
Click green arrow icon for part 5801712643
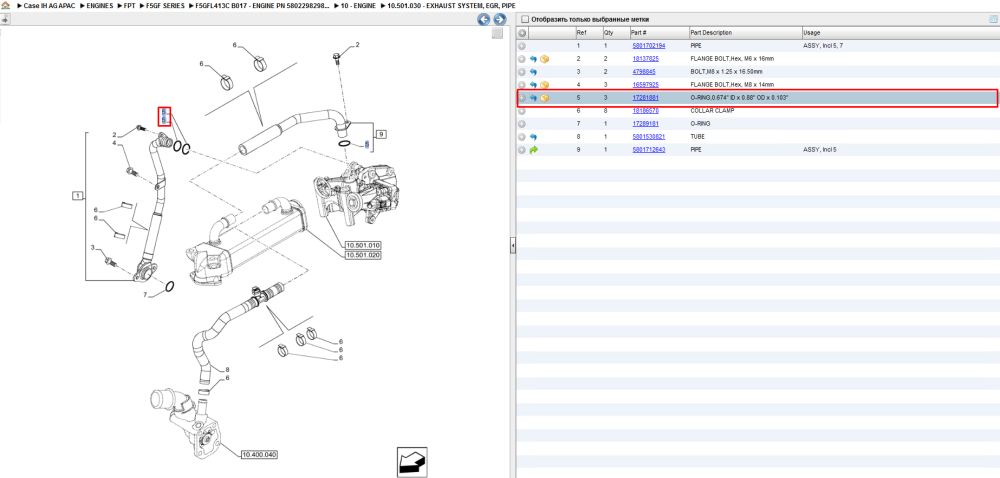(533, 150)
